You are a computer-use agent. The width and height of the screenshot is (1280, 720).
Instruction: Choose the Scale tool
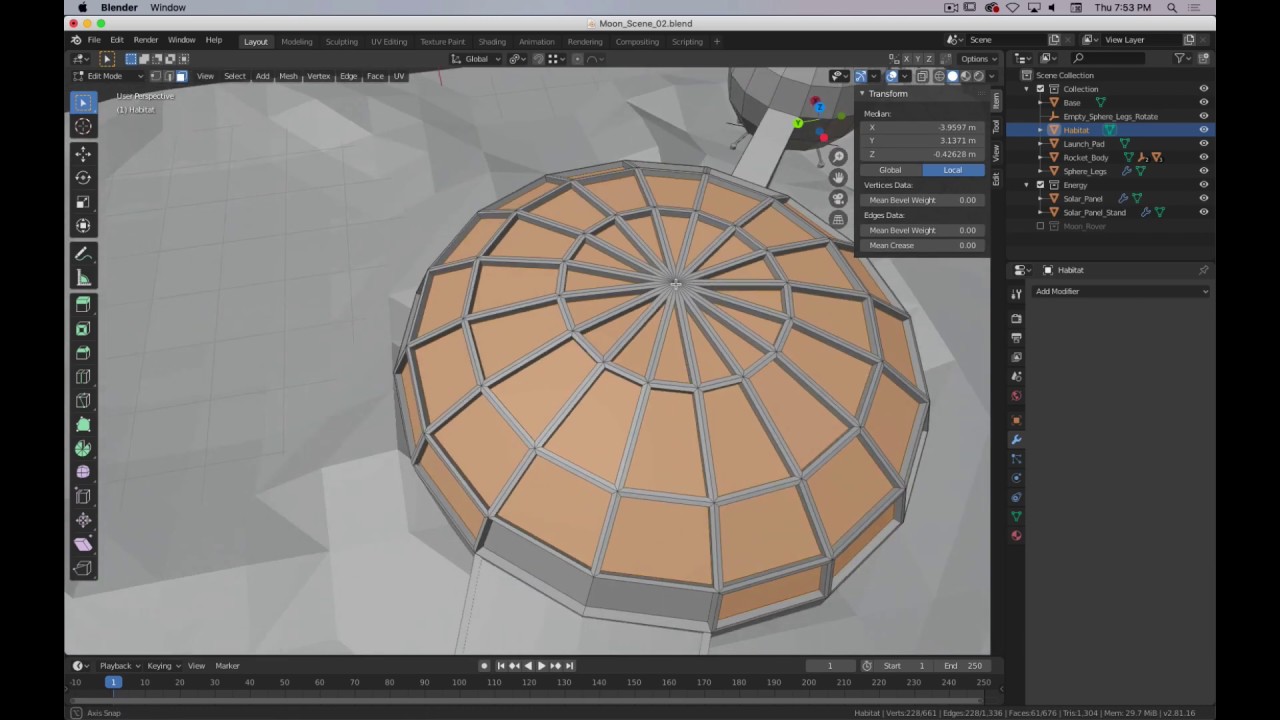click(x=83, y=202)
